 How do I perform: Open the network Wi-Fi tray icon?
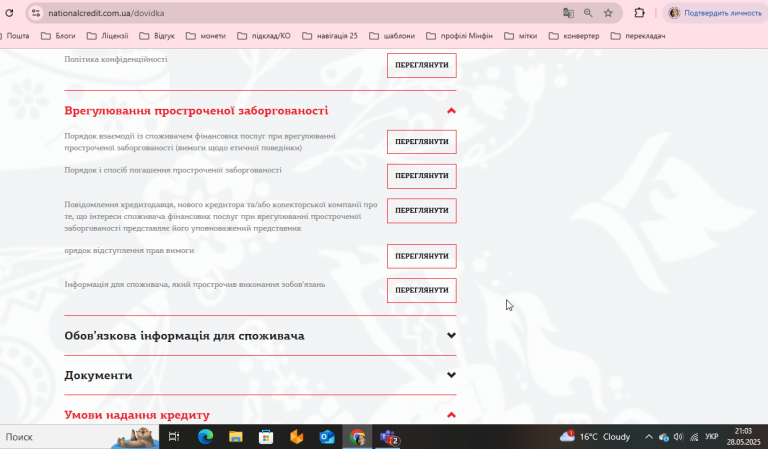[694, 437]
